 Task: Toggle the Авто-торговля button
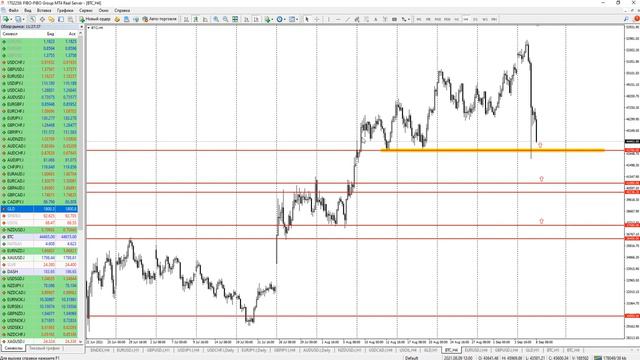160,19
